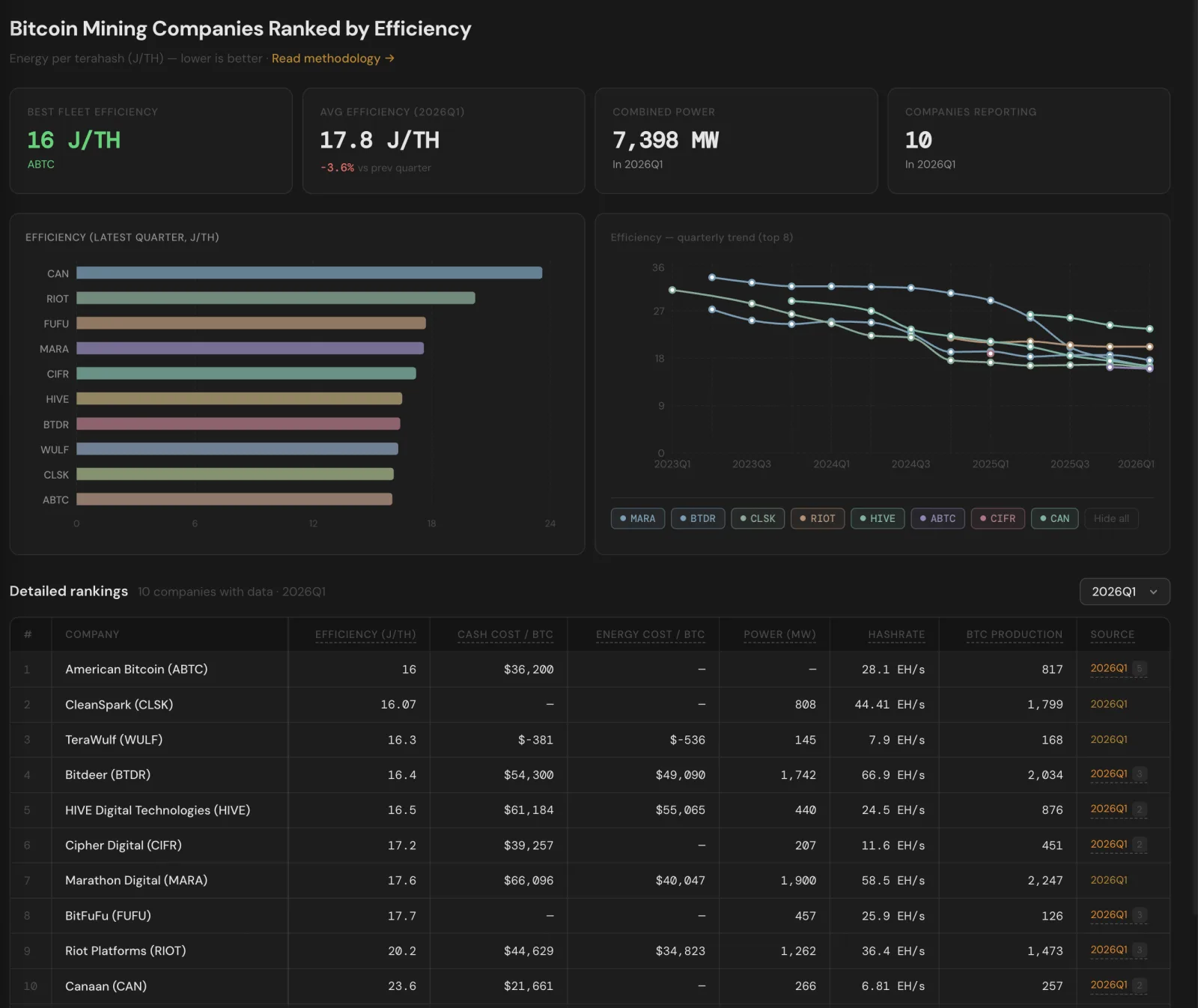
Task: Click the Avg Efficiency 17.8 J/TH value
Action: pyautogui.click(x=380, y=140)
